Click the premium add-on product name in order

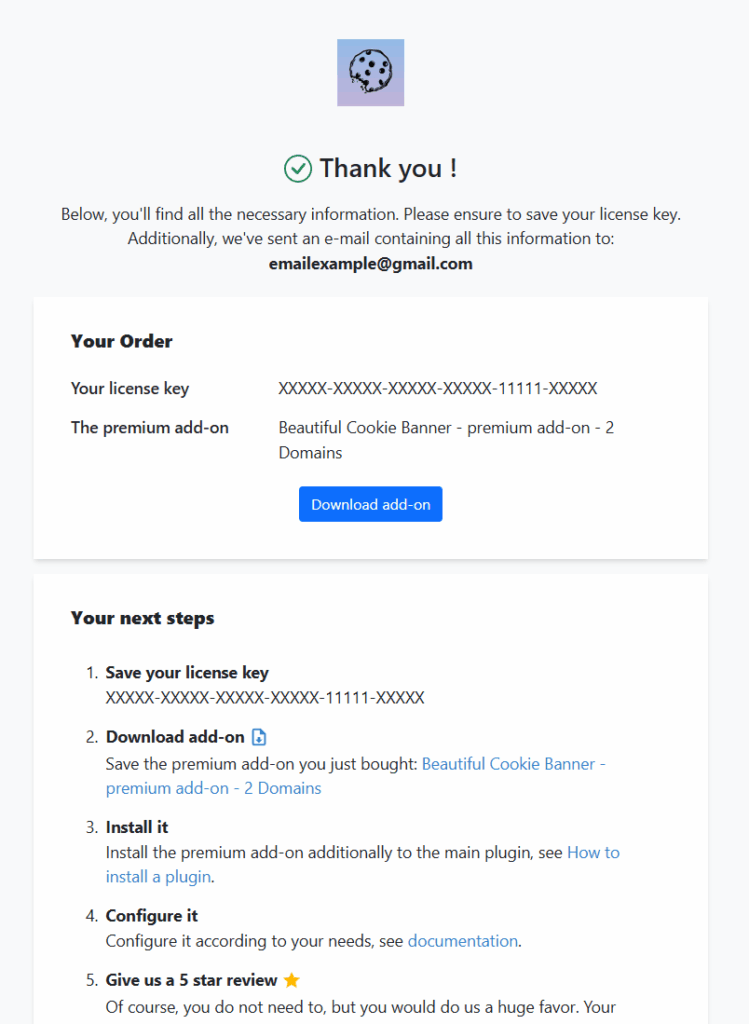[446, 440]
